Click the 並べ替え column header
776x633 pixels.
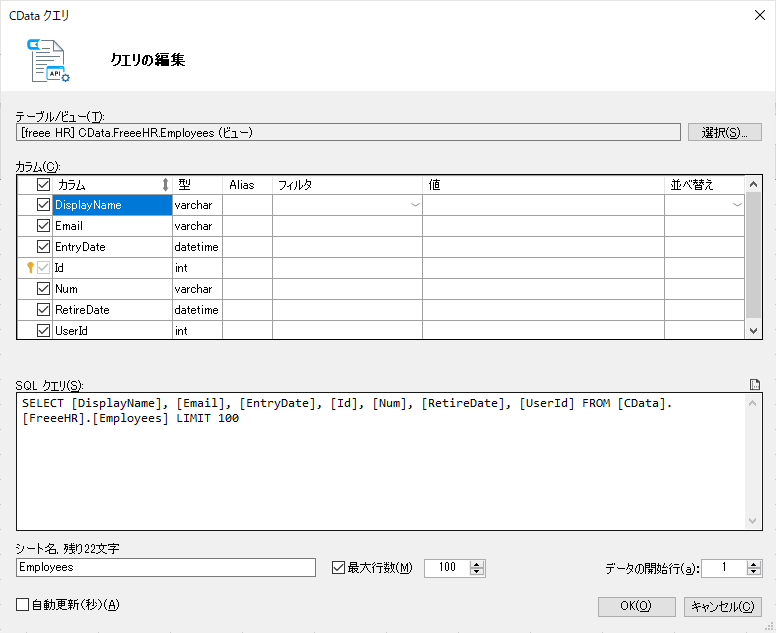coord(704,185)
